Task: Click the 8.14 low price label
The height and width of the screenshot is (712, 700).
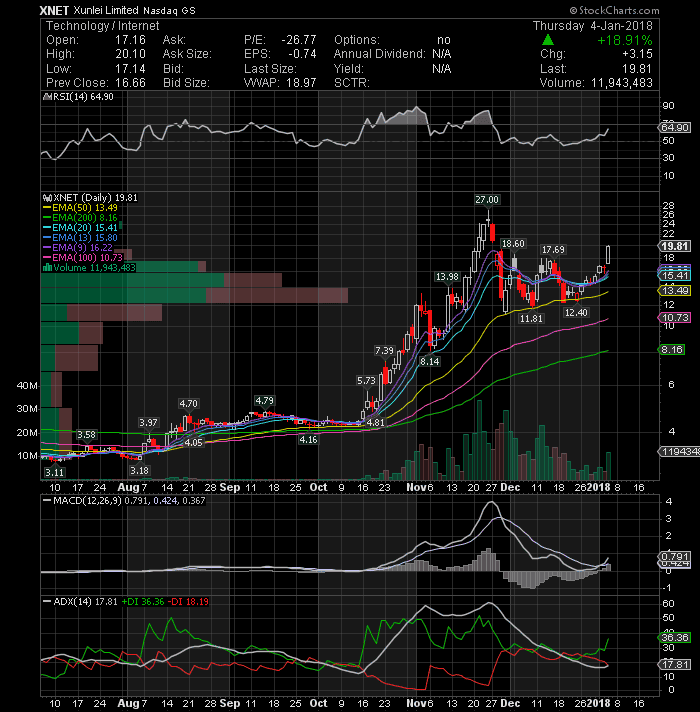Action: [x=429, y=361]
